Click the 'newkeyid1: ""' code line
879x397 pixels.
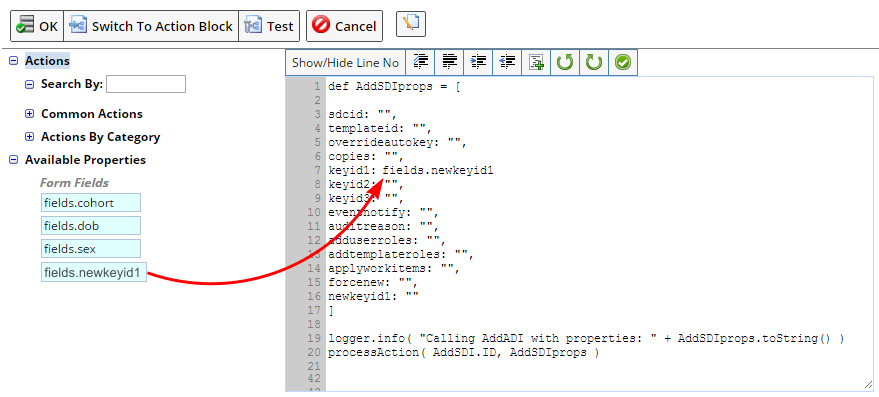(373, 297)
